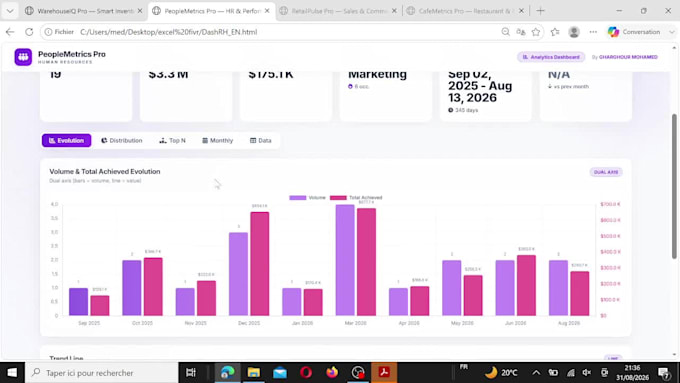
Task: Expand the Conversation dropdown chevron
Action: (x=672, y=32)
